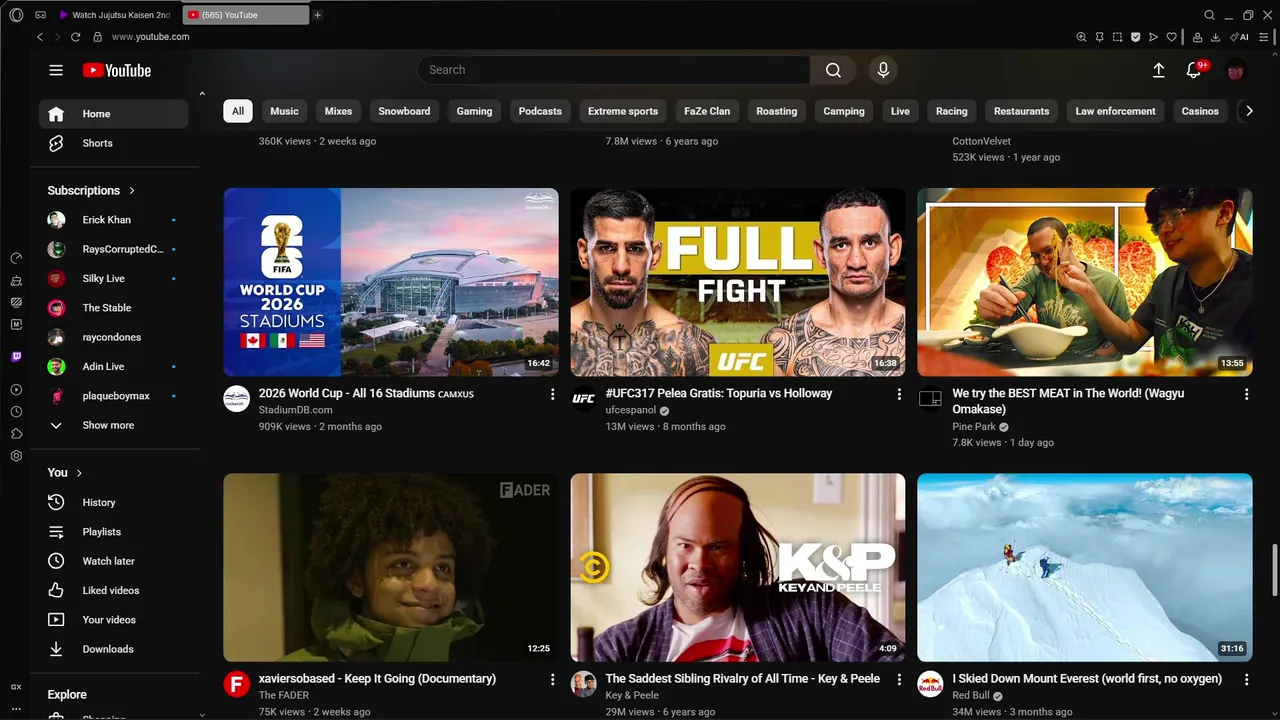1280x720 pixels.
Task: Open the upload/create video icon
Action: [x=1158, y=70]
